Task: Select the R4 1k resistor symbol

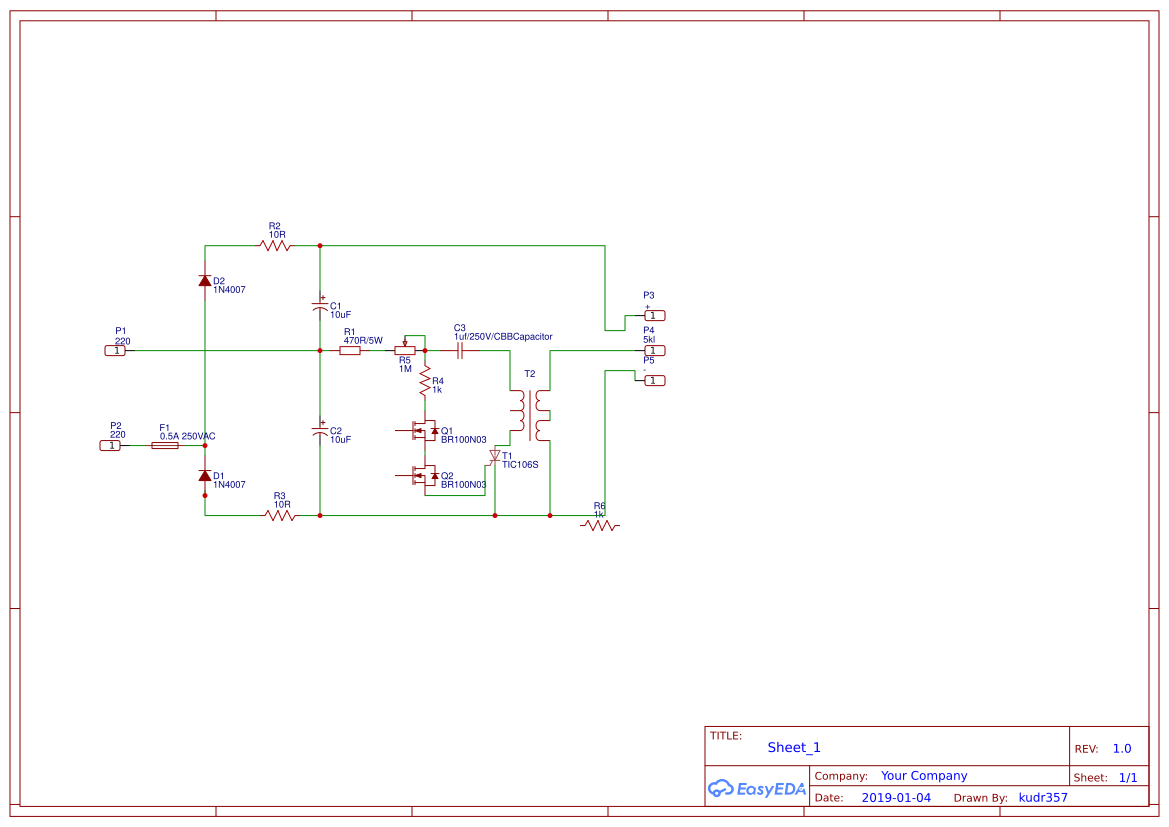Action: [425, 381]
